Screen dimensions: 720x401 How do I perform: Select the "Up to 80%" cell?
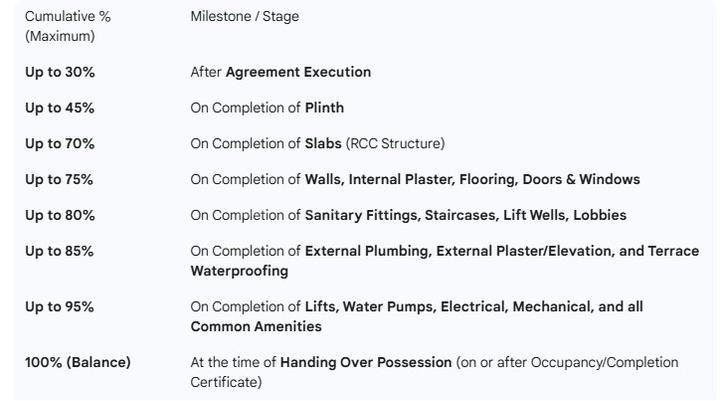(59, 215)
